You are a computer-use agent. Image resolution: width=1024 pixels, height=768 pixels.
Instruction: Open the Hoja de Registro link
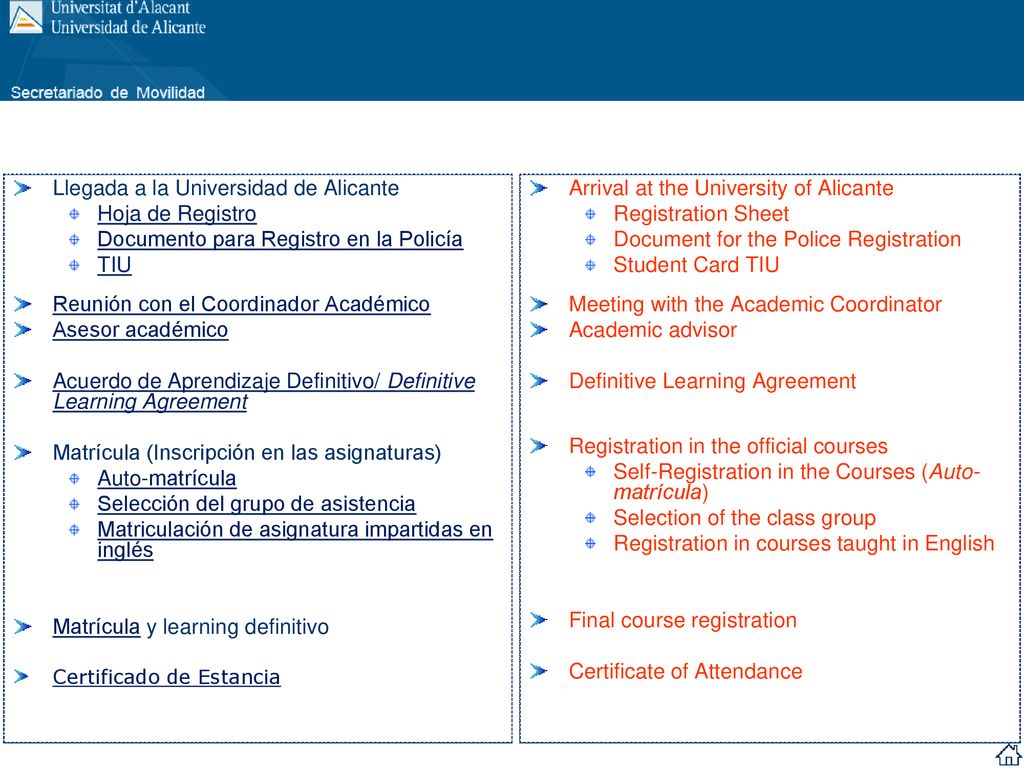[176, 214]
